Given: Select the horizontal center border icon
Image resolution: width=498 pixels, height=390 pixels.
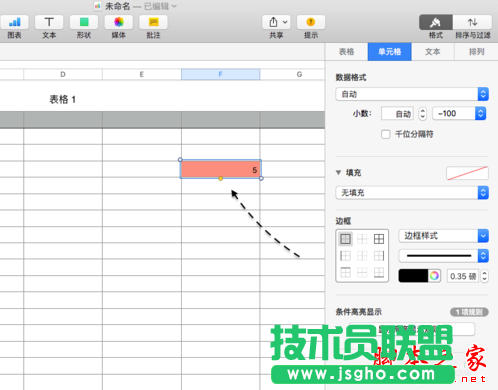Looking at the screenshot, I should (x=362, y=273).
